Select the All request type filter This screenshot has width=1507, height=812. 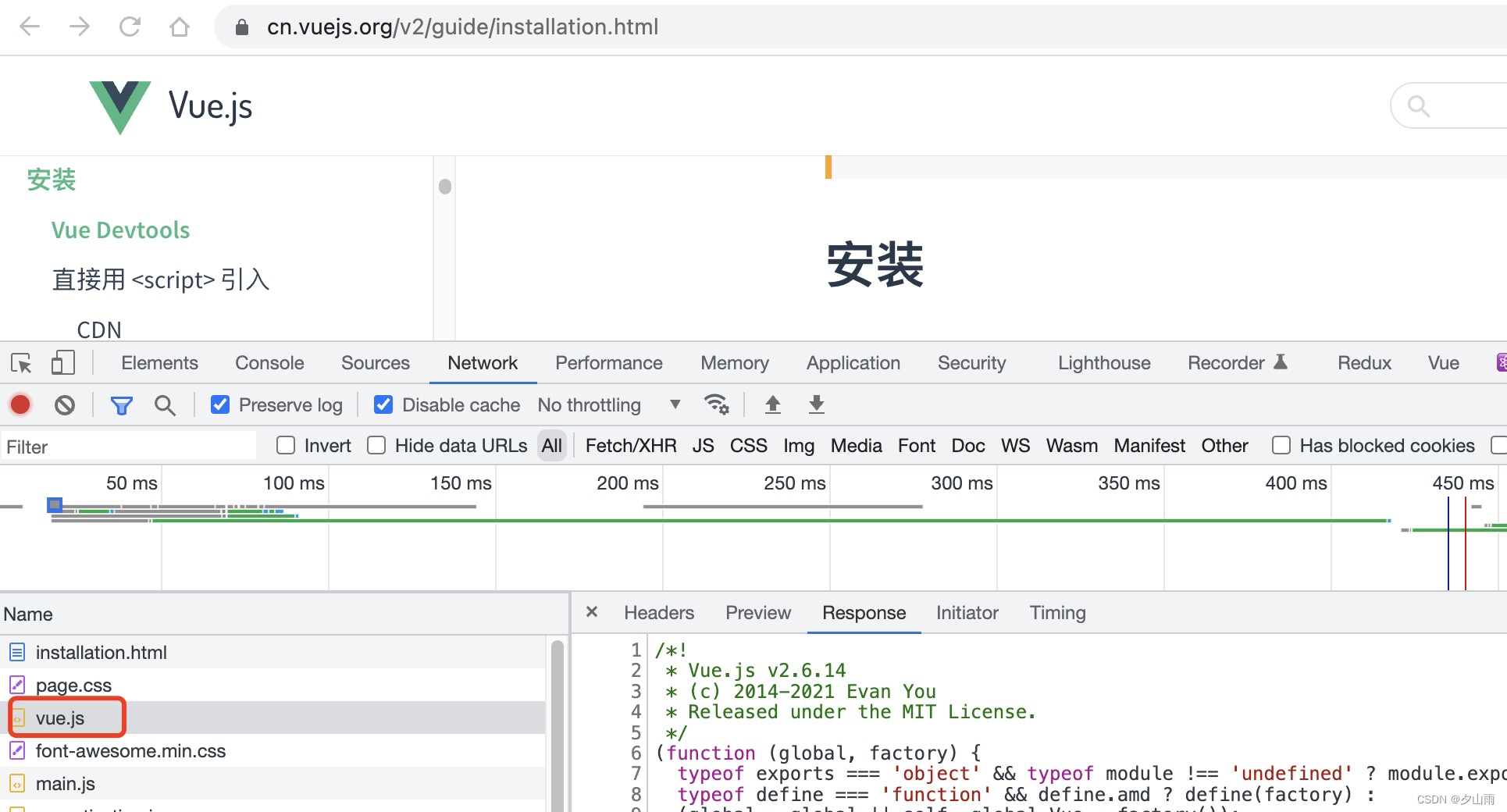[x=552, y=446]
